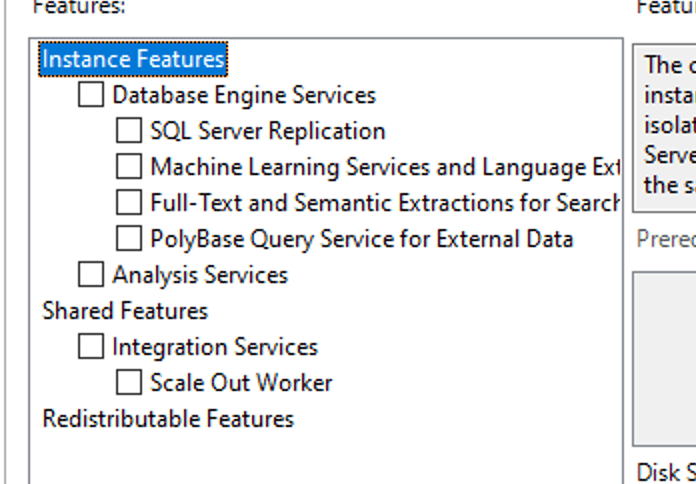Select the Shared Features tree heading
The width and height of the screenshot is (696, 484).
pos(125,311)
